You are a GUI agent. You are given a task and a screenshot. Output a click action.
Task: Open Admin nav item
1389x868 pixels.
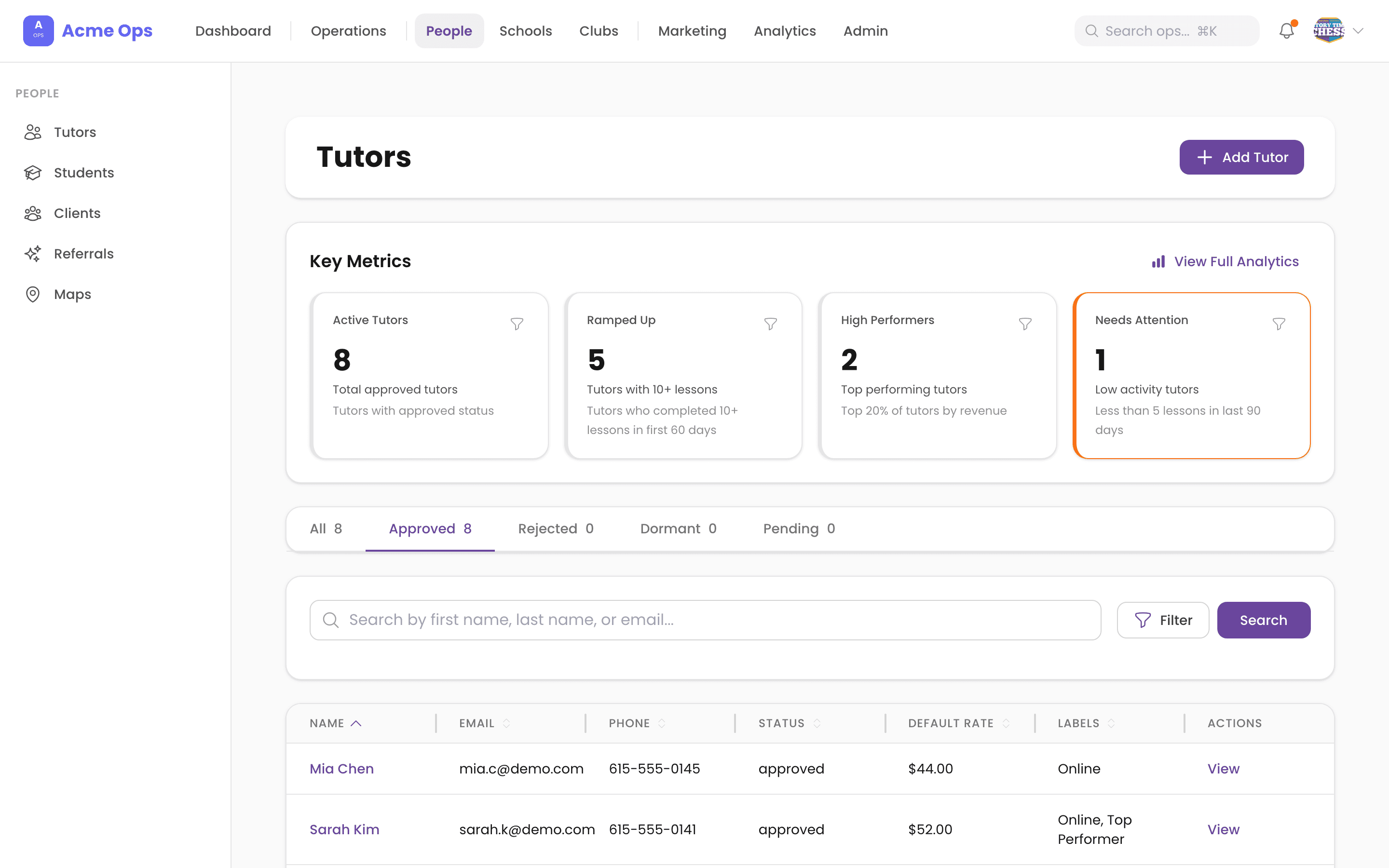pyautogui.click(x=865, y=31)
